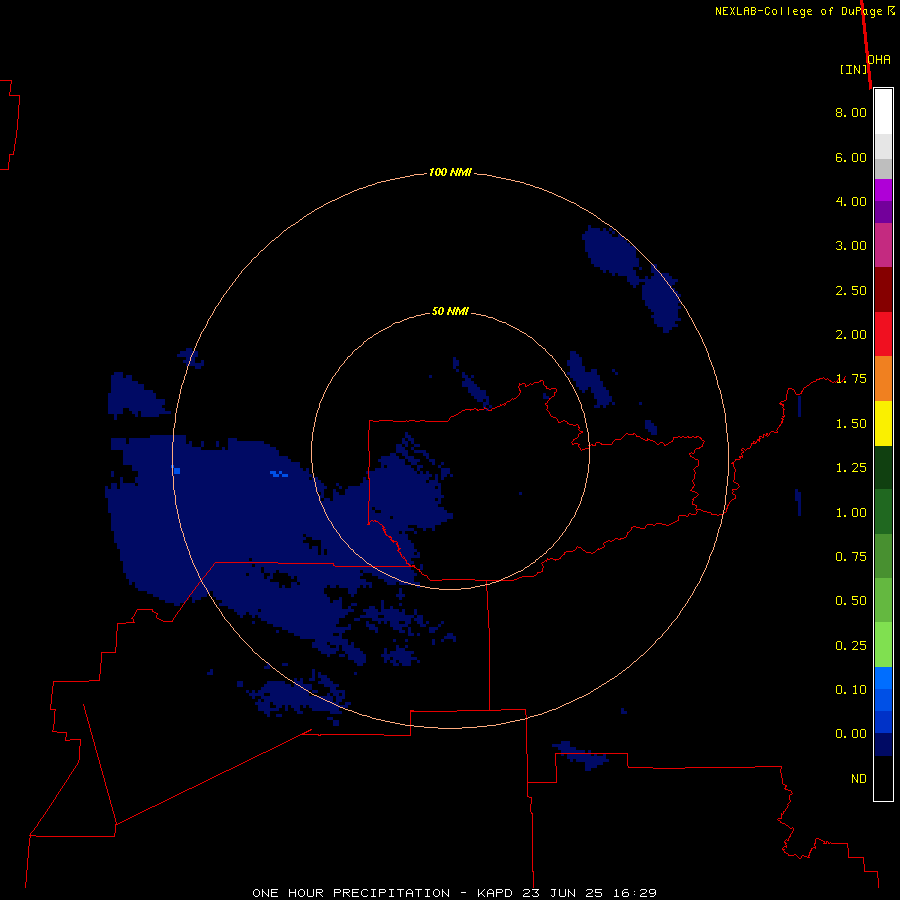Click the 0.50 legend value

(x=851, y=601)
